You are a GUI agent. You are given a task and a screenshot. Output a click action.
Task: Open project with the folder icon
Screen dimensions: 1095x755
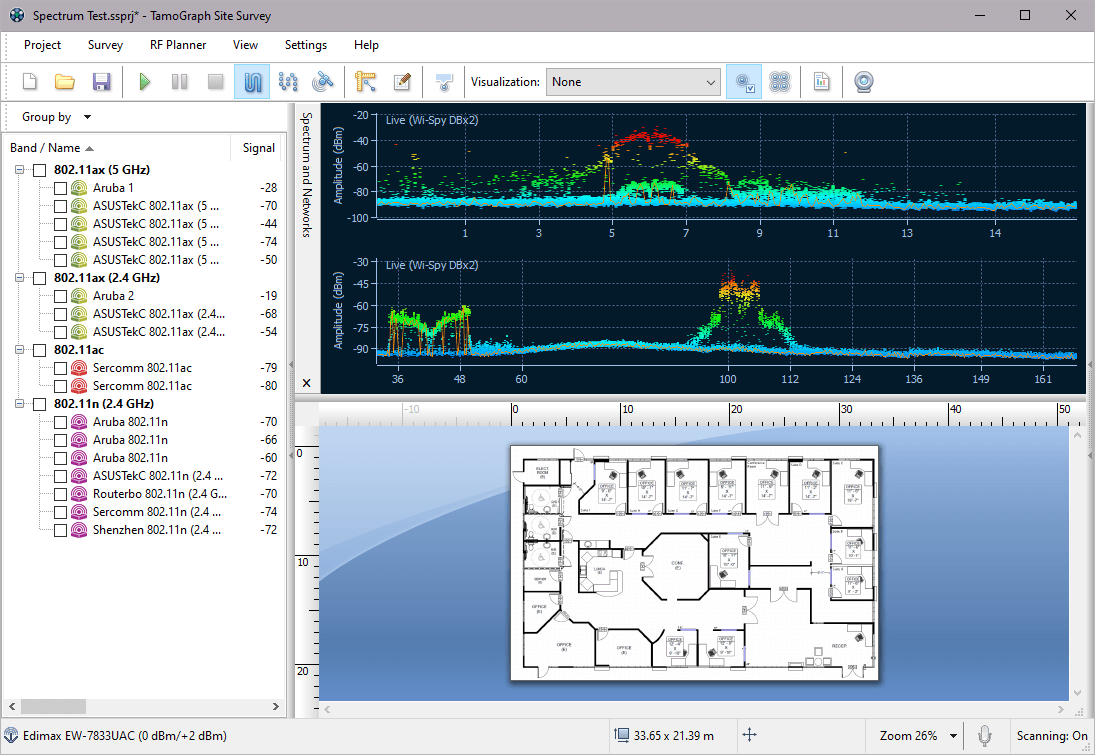click(65, 82)
